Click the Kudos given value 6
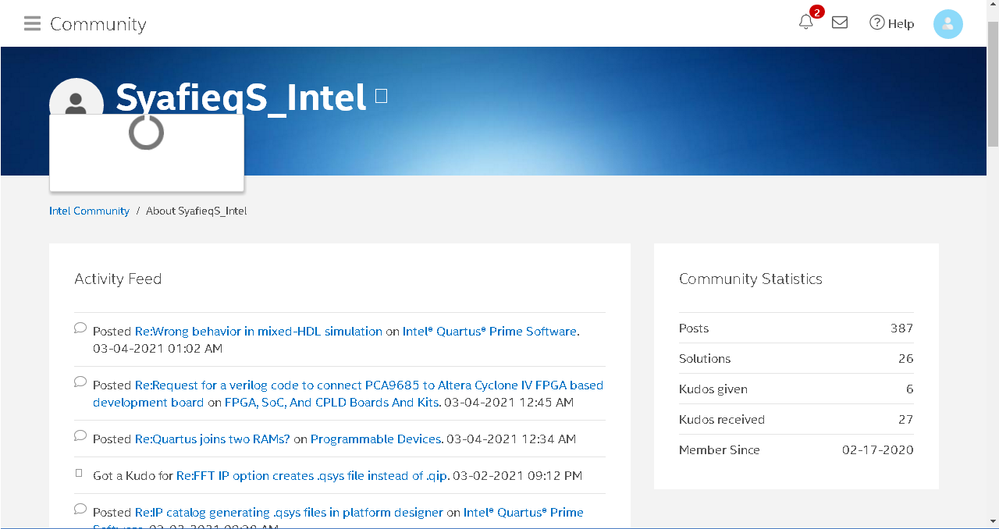 click(910, 389)
